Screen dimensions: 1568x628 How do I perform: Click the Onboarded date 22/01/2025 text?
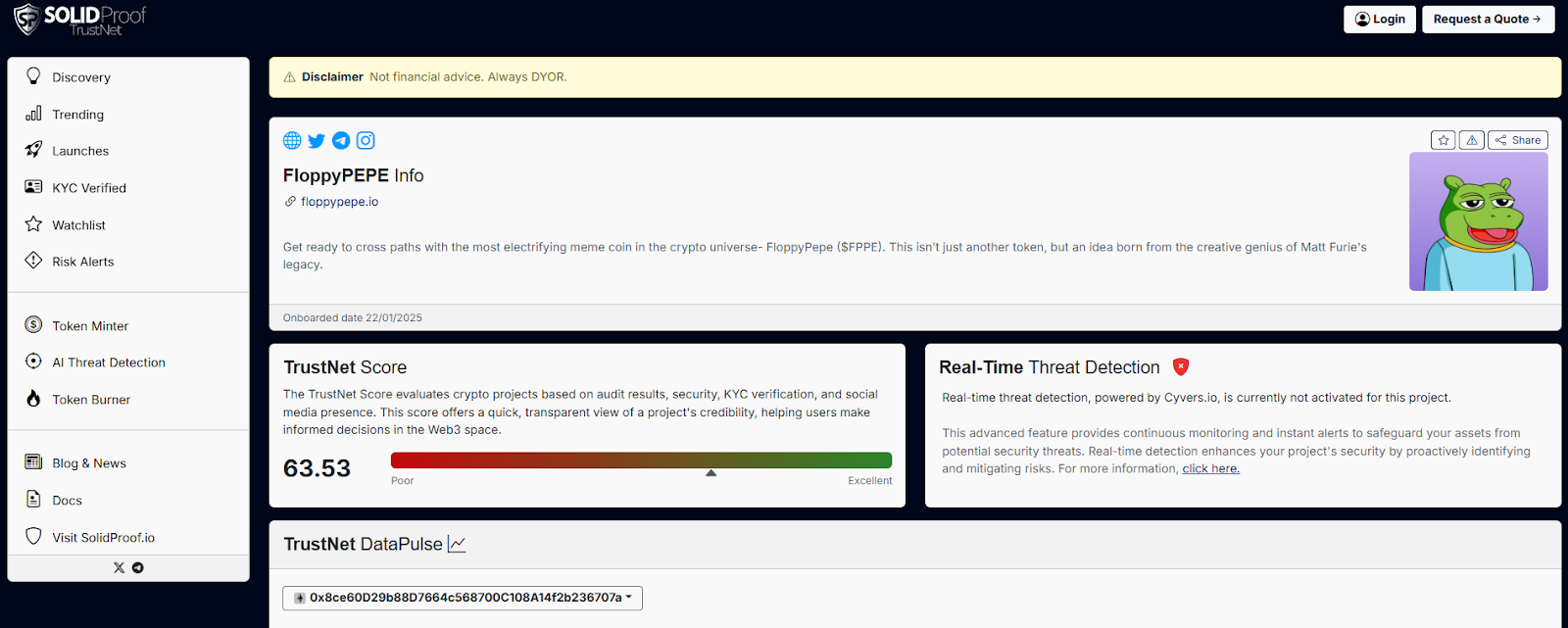353,317
